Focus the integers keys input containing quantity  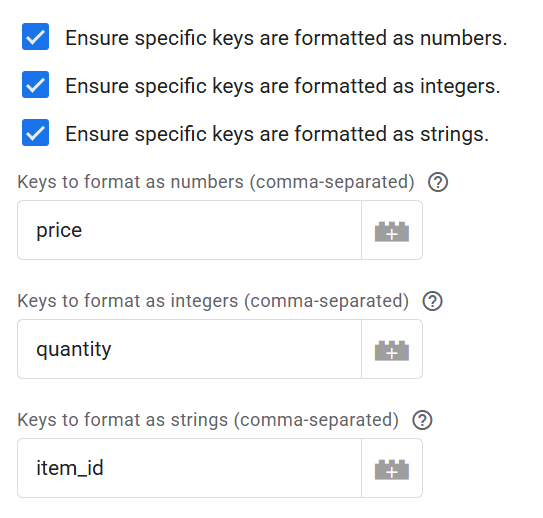tap(189, 349)
